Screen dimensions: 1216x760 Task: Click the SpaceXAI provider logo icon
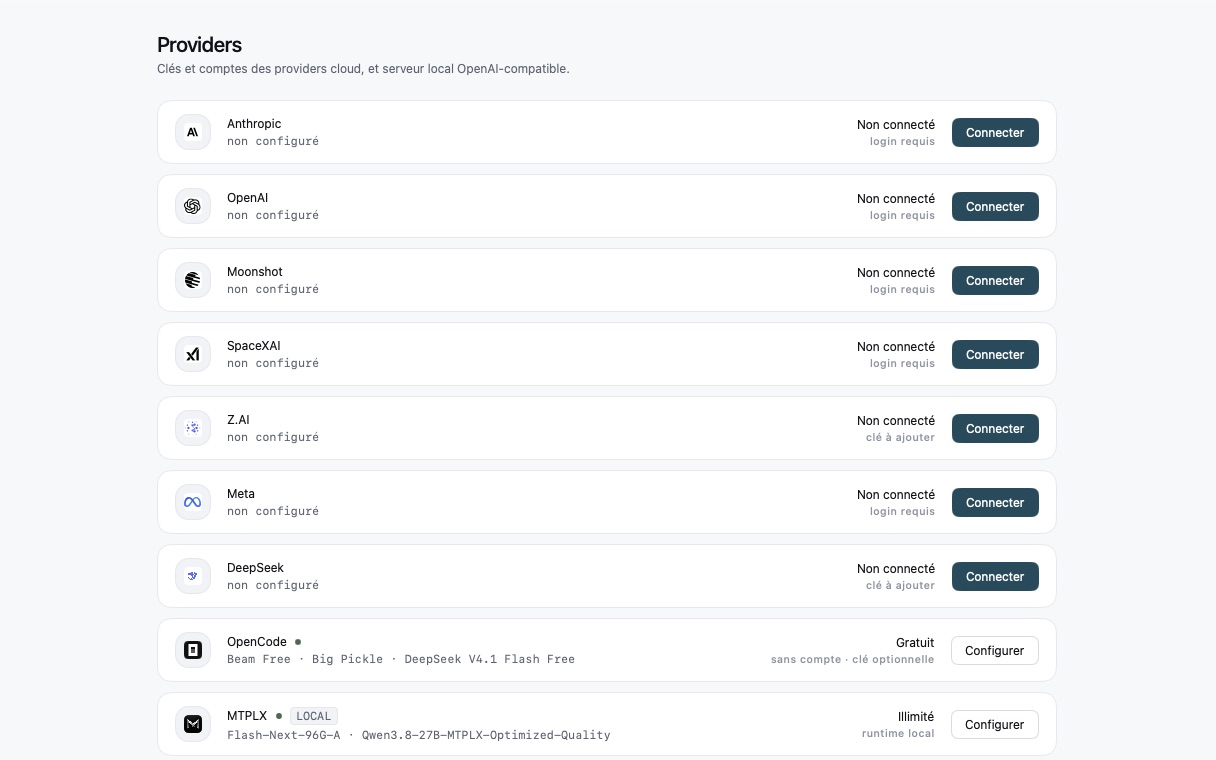point(193,354)
